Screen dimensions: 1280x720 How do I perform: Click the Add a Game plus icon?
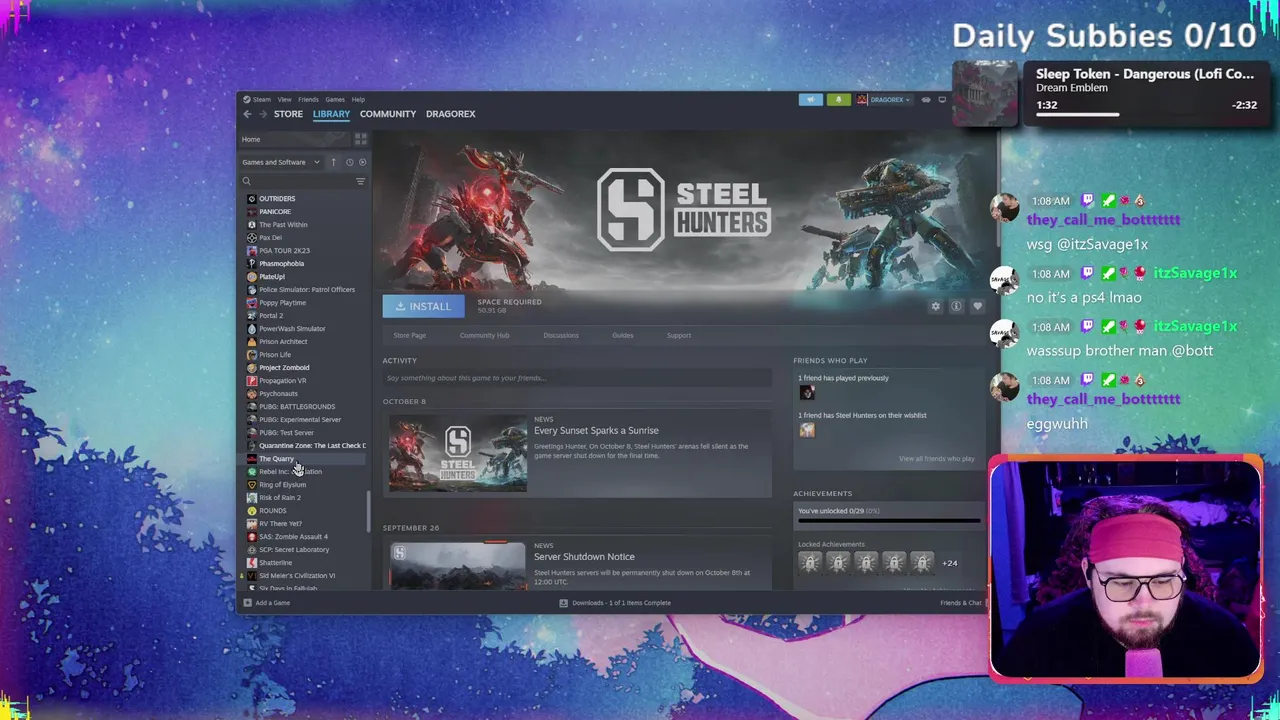click(247, 603)
